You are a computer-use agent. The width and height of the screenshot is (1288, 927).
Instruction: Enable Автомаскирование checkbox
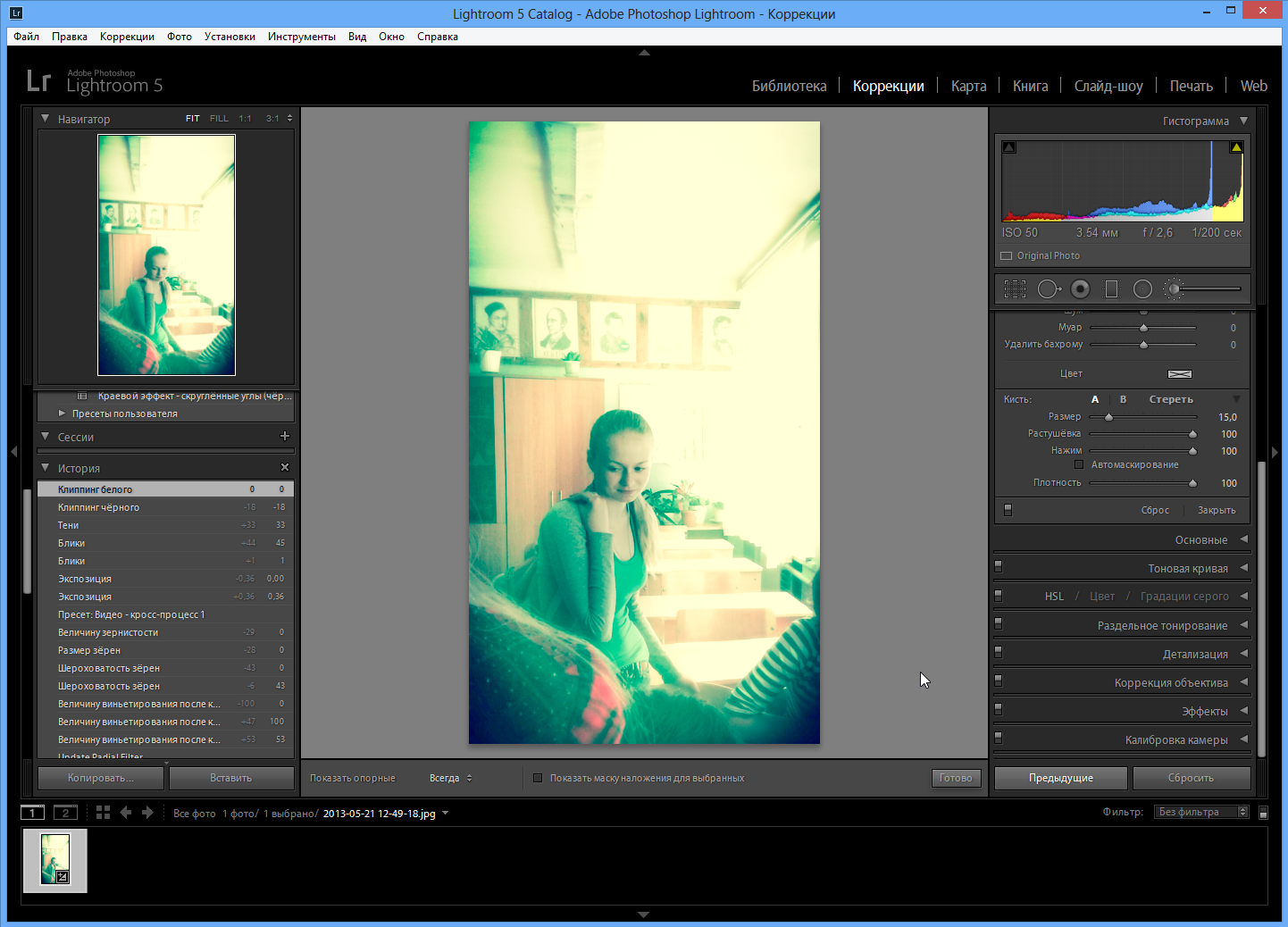click(1079, 465)
